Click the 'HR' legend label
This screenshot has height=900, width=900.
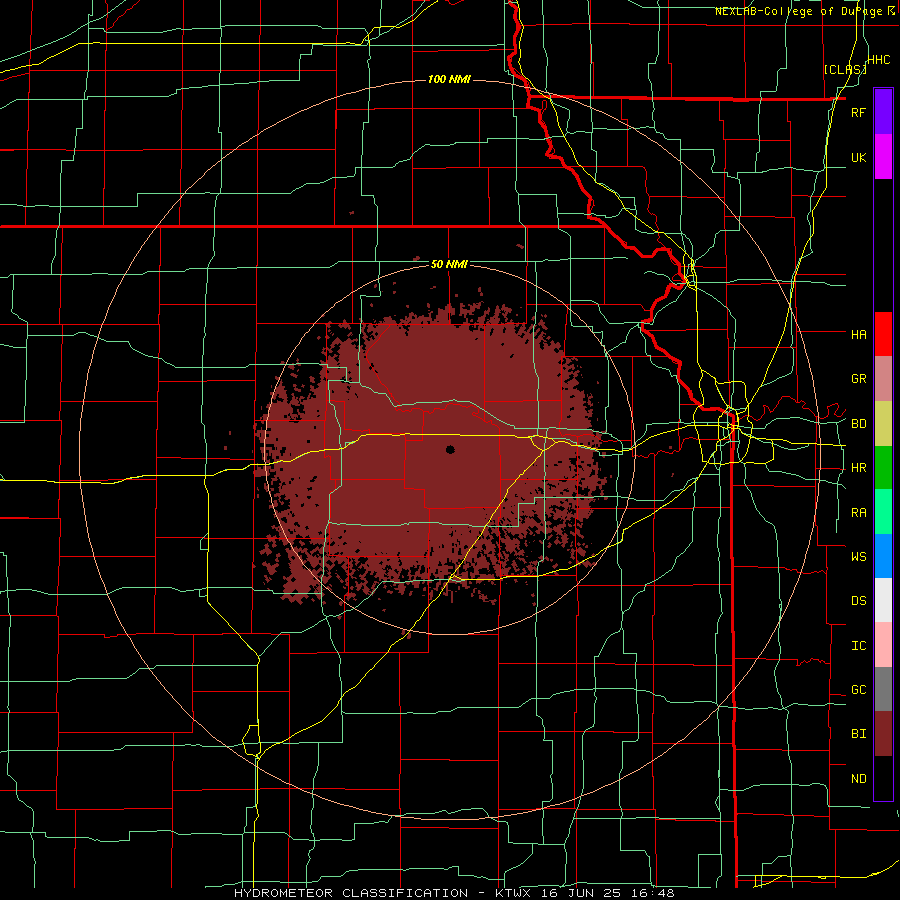point(858,468)
